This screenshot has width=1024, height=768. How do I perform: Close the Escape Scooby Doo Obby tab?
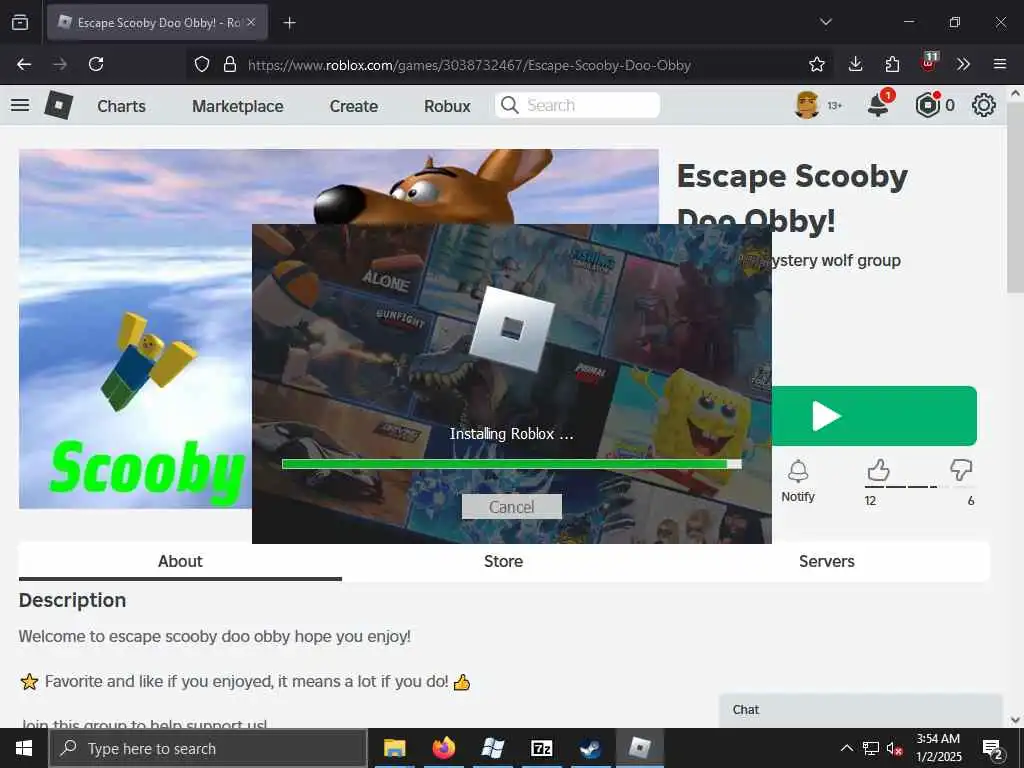point(251,22)
